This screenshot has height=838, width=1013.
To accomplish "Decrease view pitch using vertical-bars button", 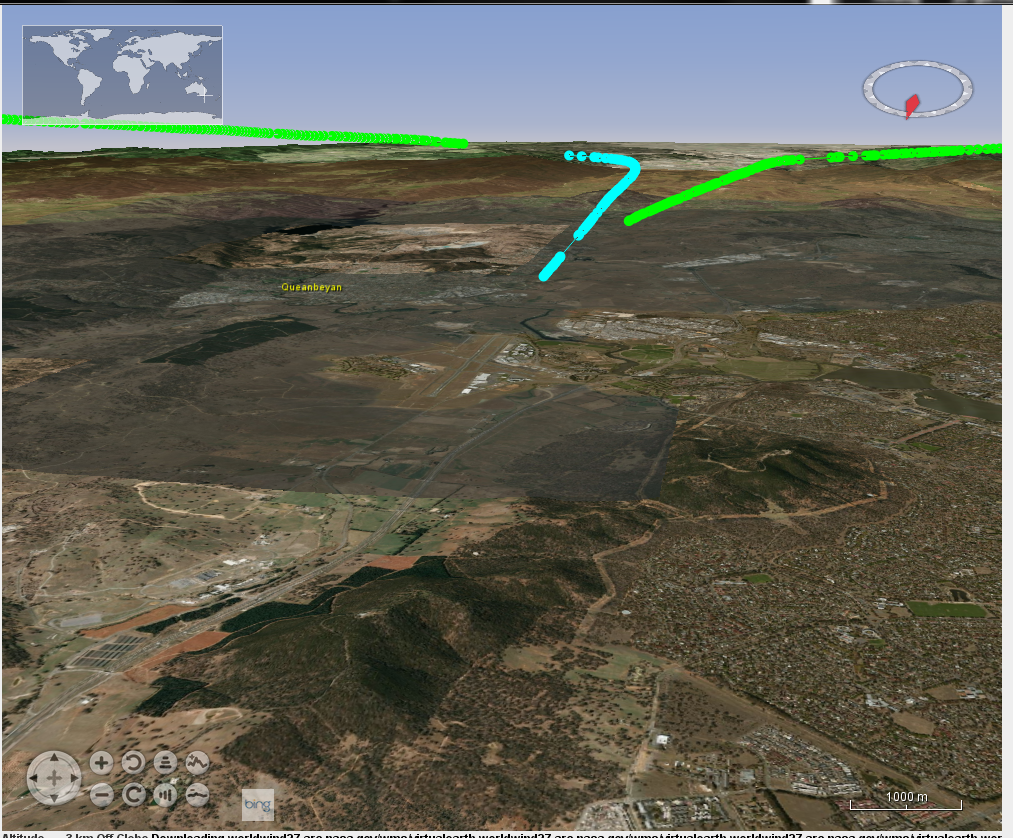I will coord(165,795).
